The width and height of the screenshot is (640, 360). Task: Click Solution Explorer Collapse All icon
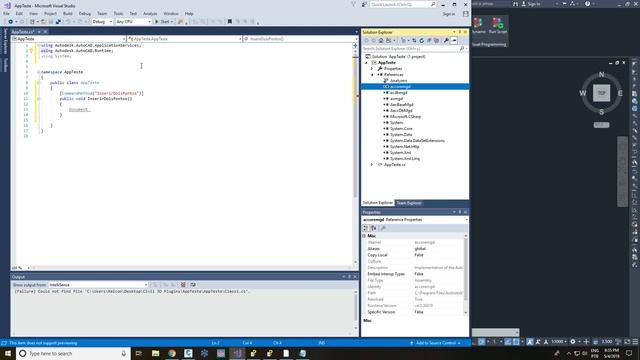(429, 40)
